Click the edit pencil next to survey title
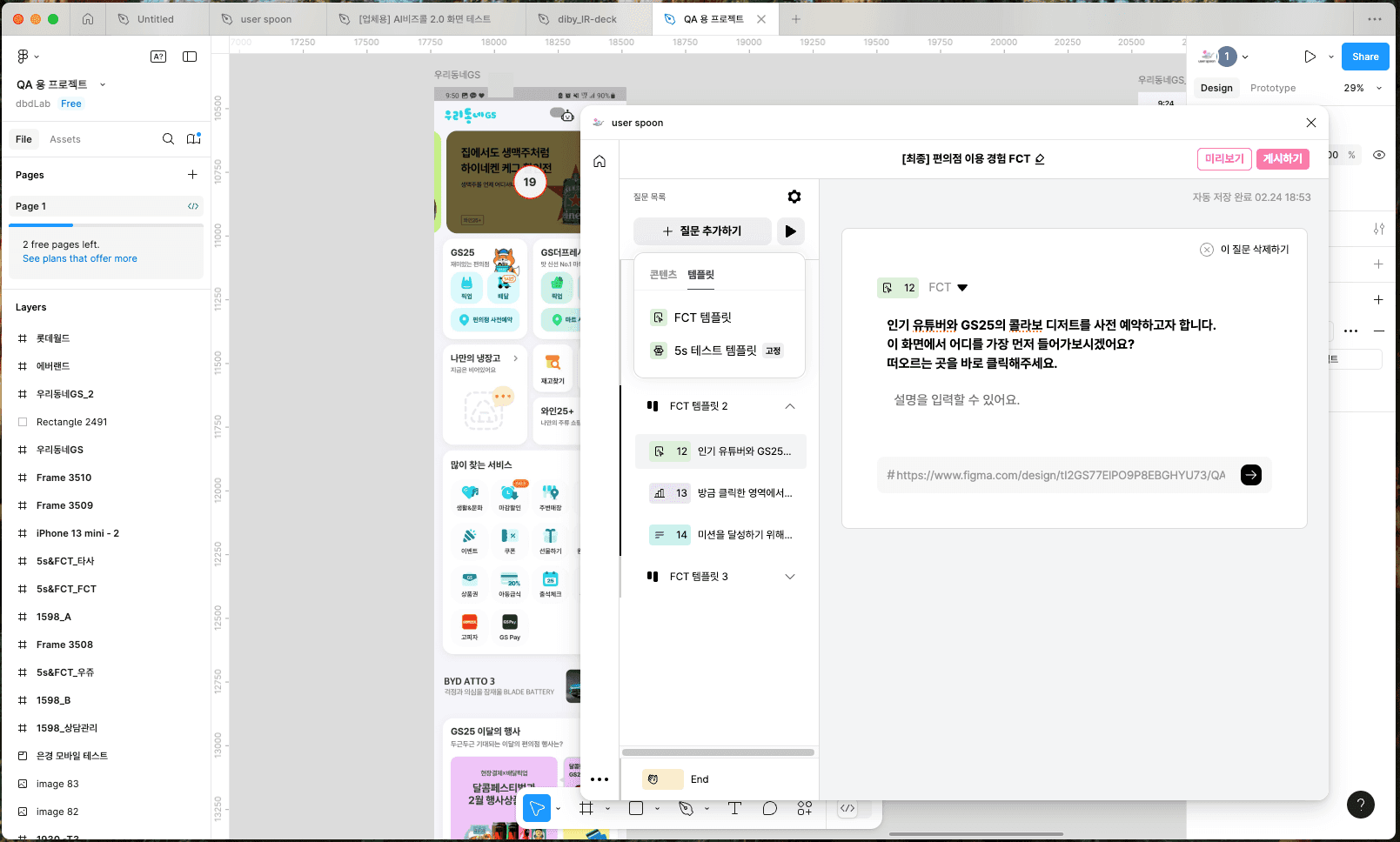The width and height of the screenshot is (1400, 842). tap(1040, 158)
